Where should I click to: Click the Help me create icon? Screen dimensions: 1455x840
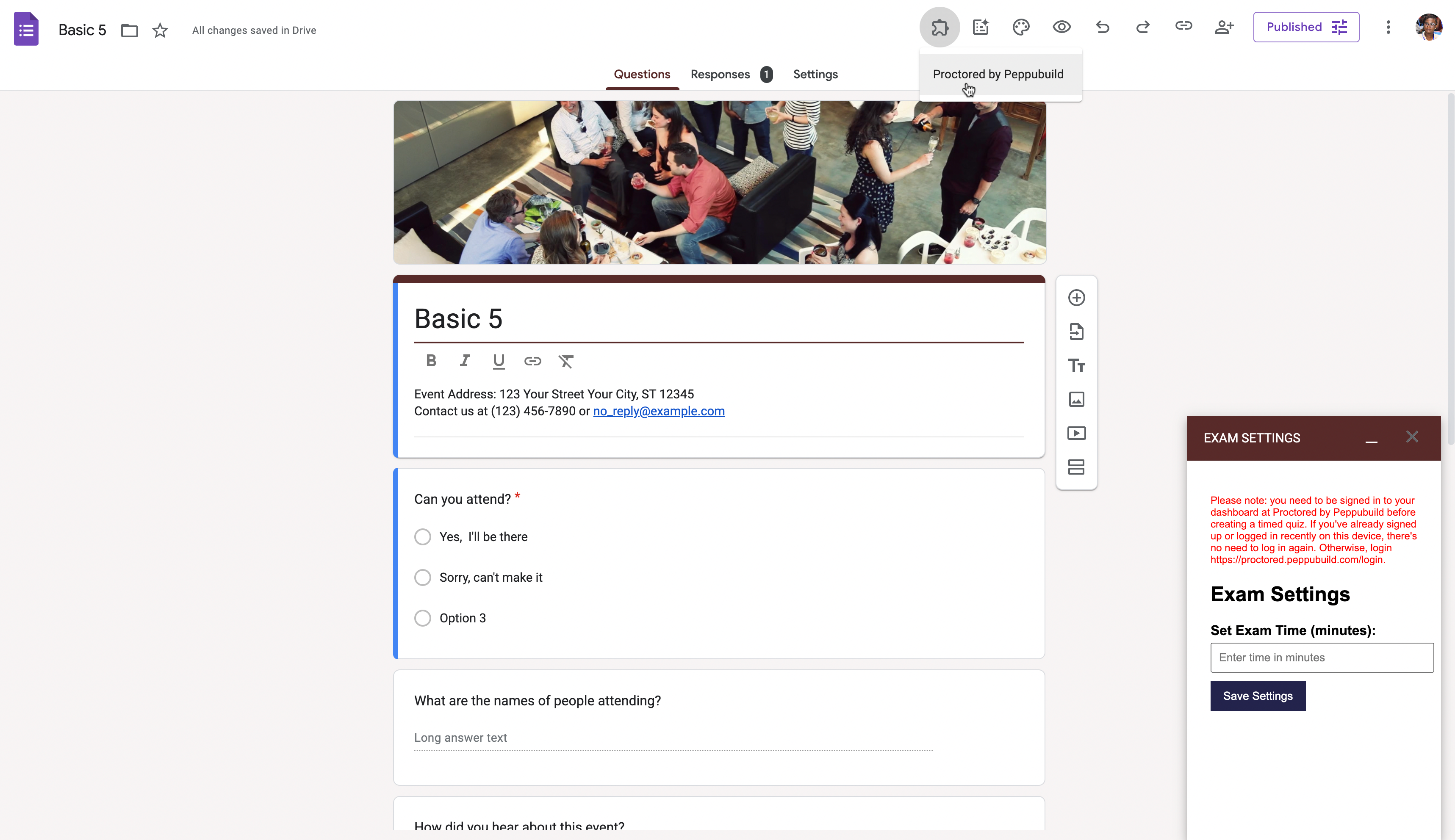(981, 27)
